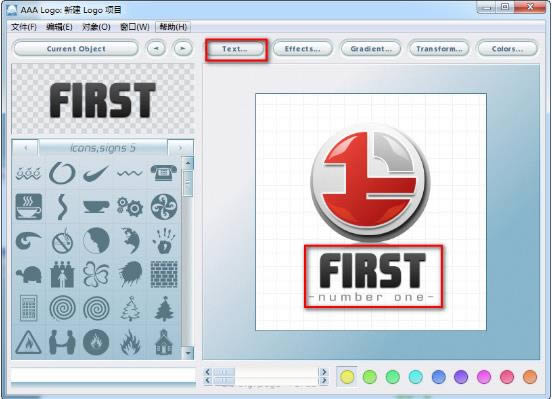
Task: Select the fire warning triangle icon
Action: (29, 342)
